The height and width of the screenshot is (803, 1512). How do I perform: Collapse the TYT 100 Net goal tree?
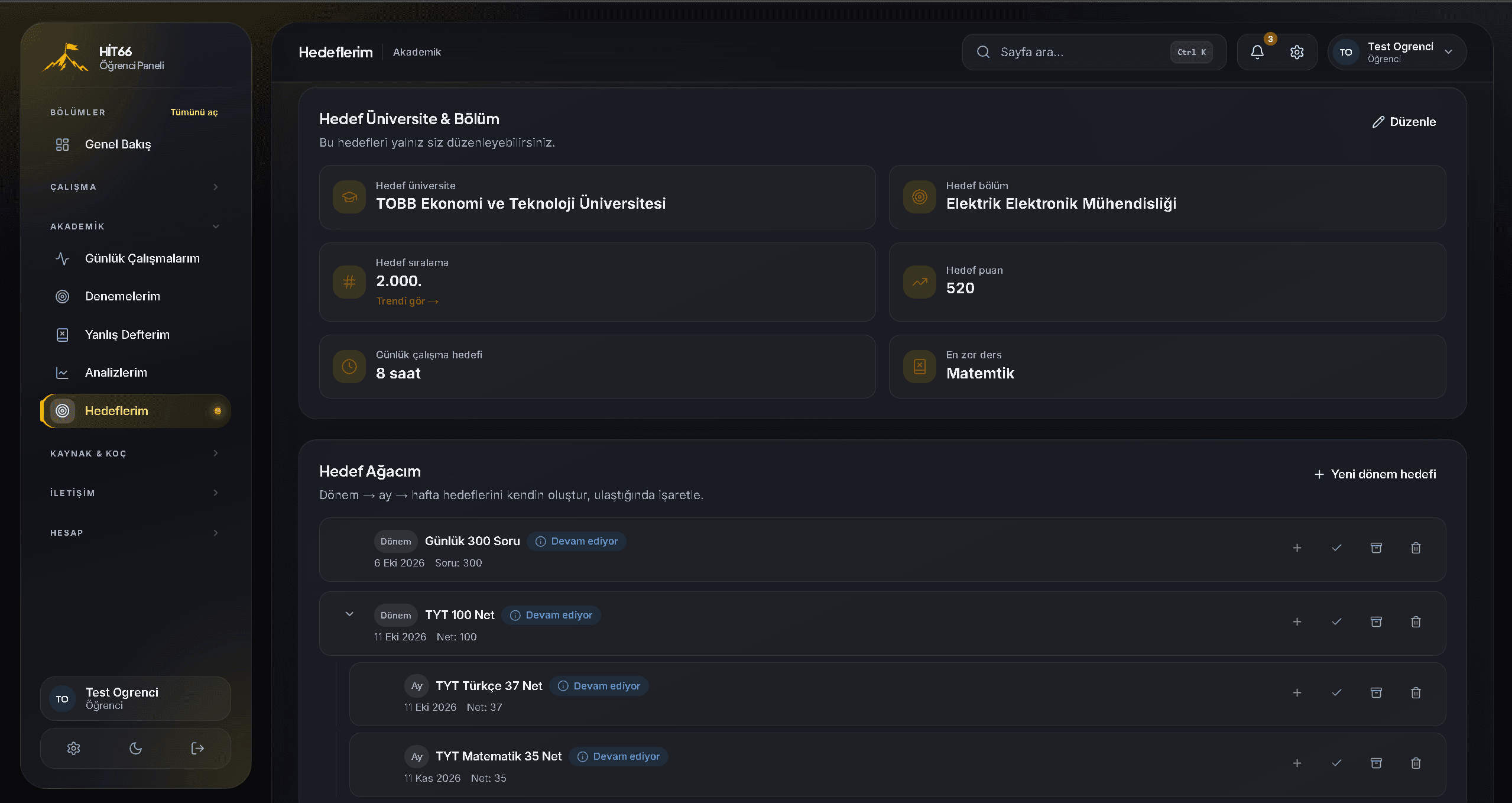[x=349, y=614]
